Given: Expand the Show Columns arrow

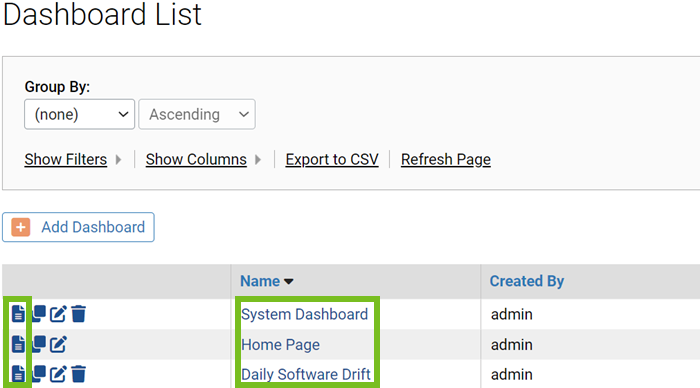Looking at the screenshot, I should click(258, 159).
